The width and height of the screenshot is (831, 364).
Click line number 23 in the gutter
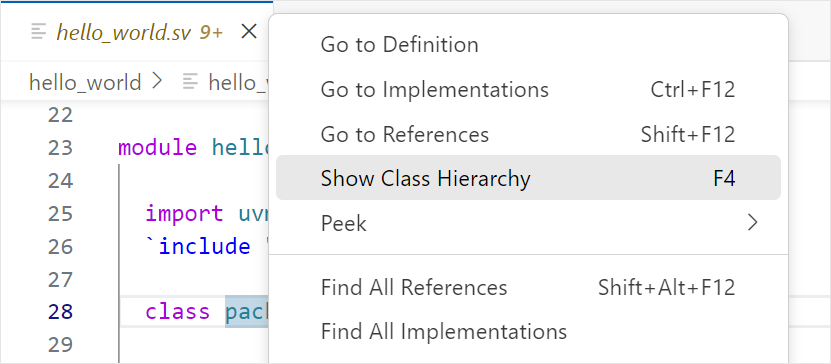click(60, 147)
